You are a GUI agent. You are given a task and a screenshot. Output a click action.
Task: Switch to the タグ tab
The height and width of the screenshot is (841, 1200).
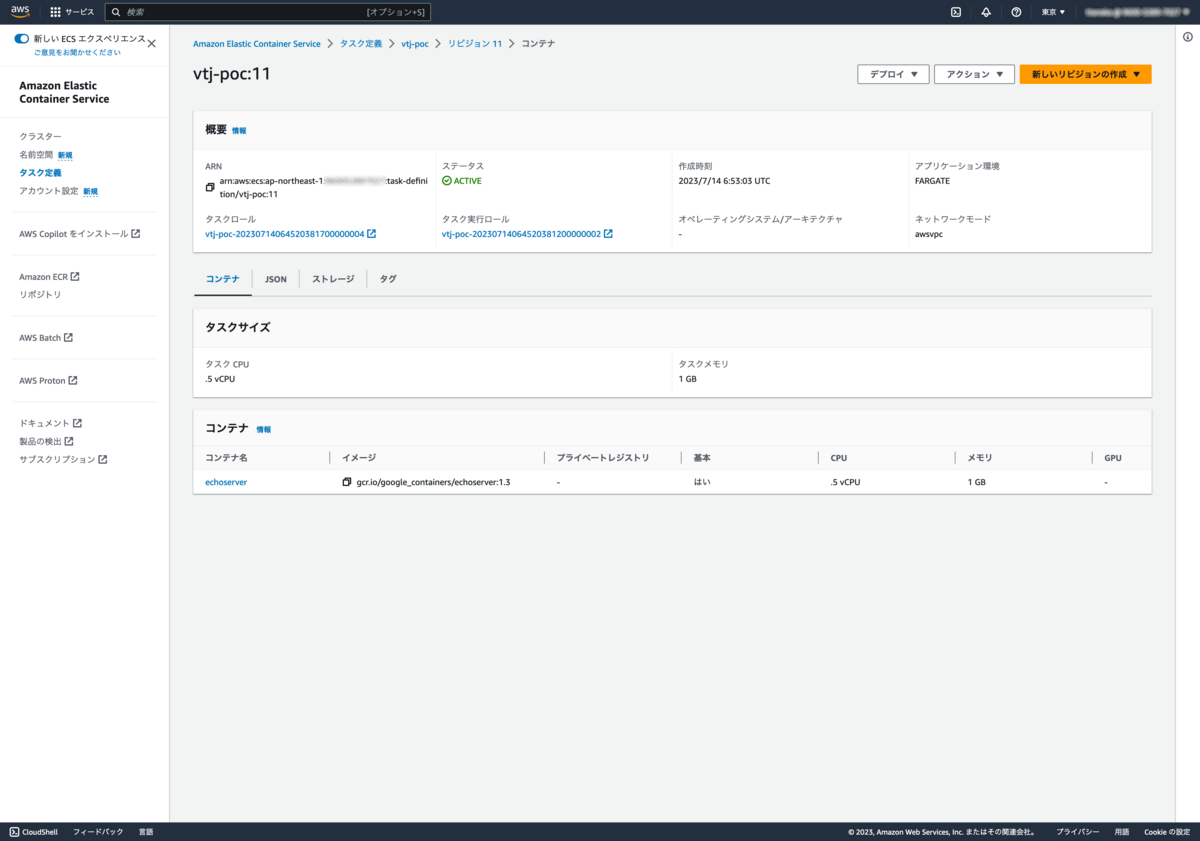point(388,279)
